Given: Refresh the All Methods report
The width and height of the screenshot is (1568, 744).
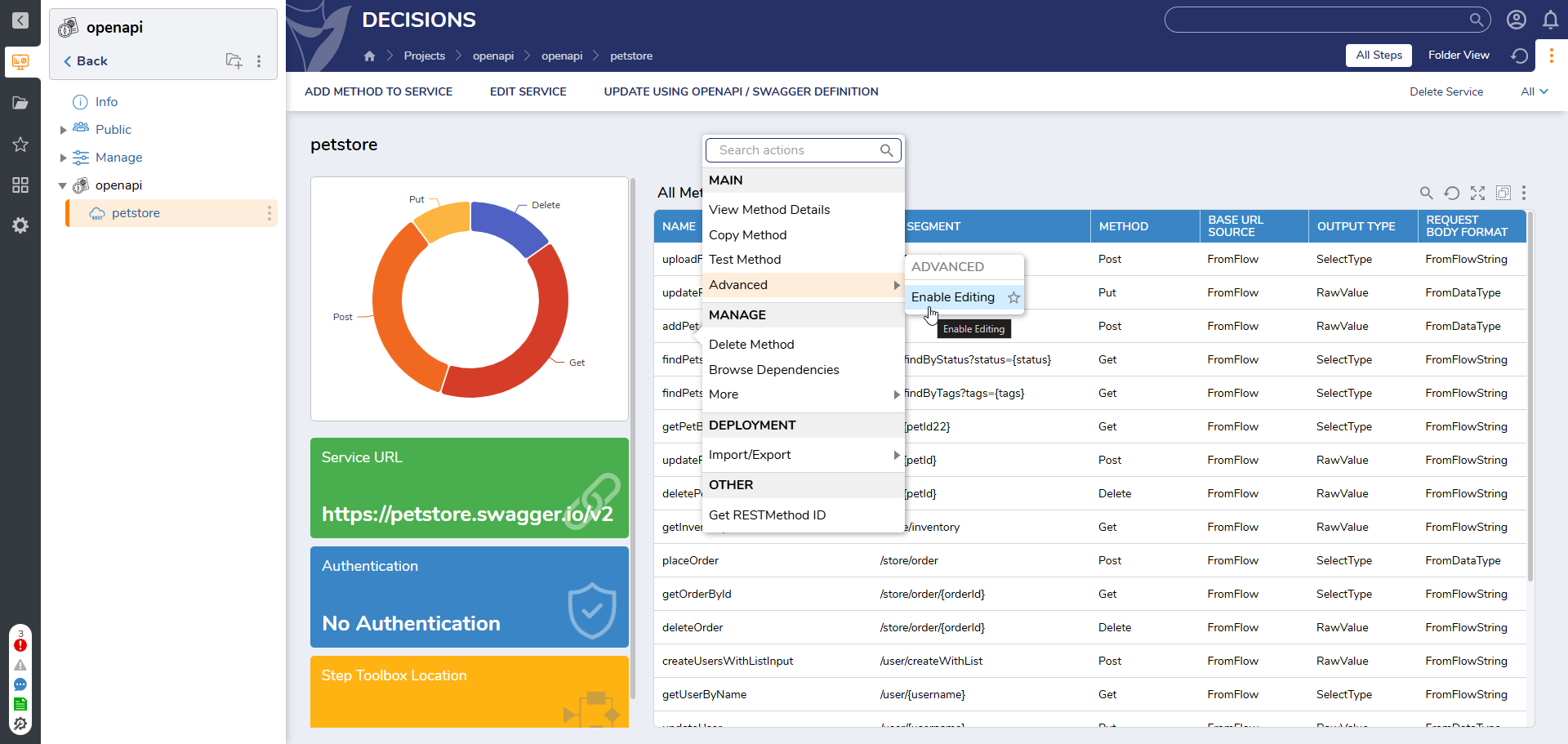Looking at the screenshot, I should (x=1451, y=193).
